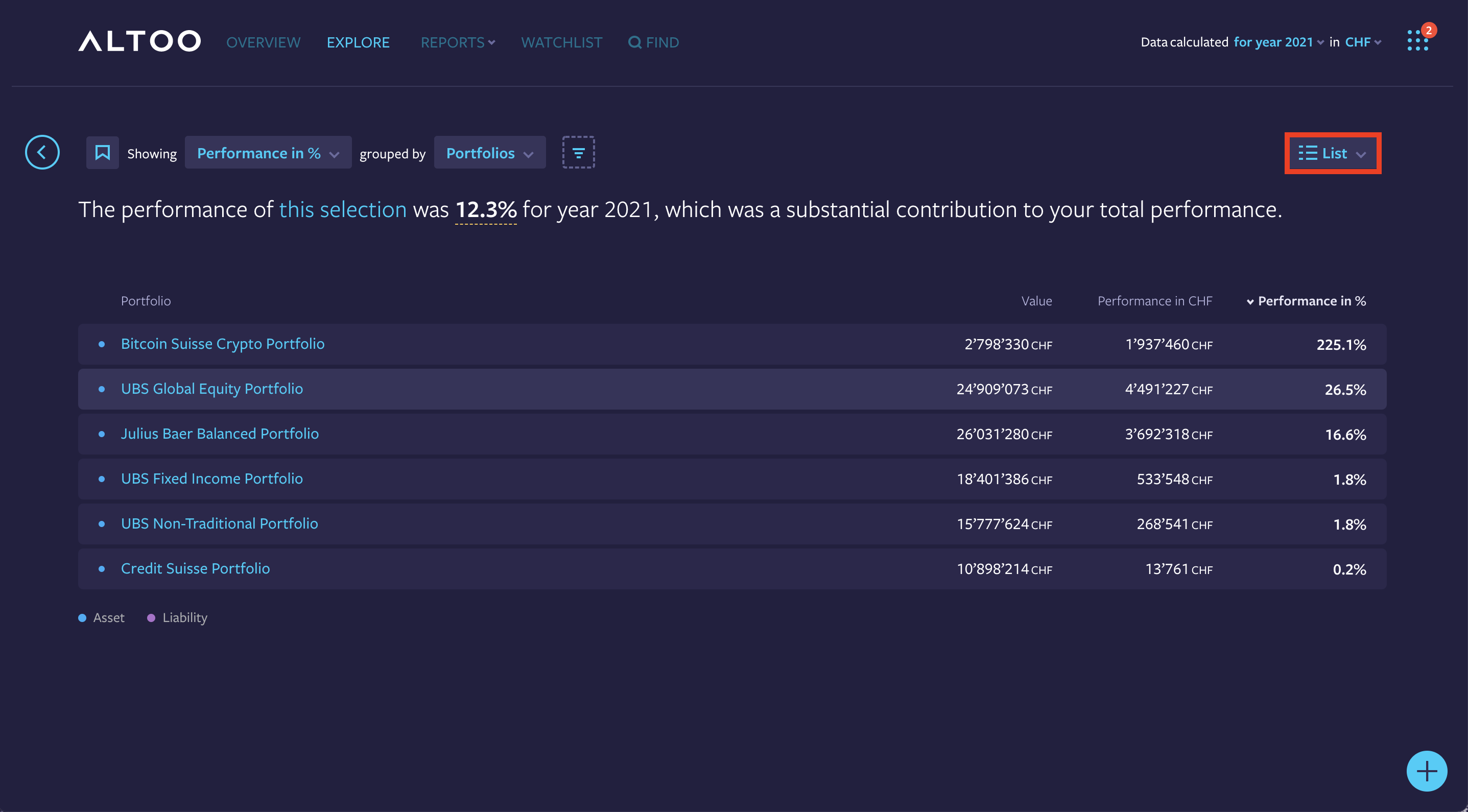The image size is (1468, 812).
Task: Click the blue asset dot beside Bitcoin Suisse Crypto Portfolio
Action: coord(103,344)
